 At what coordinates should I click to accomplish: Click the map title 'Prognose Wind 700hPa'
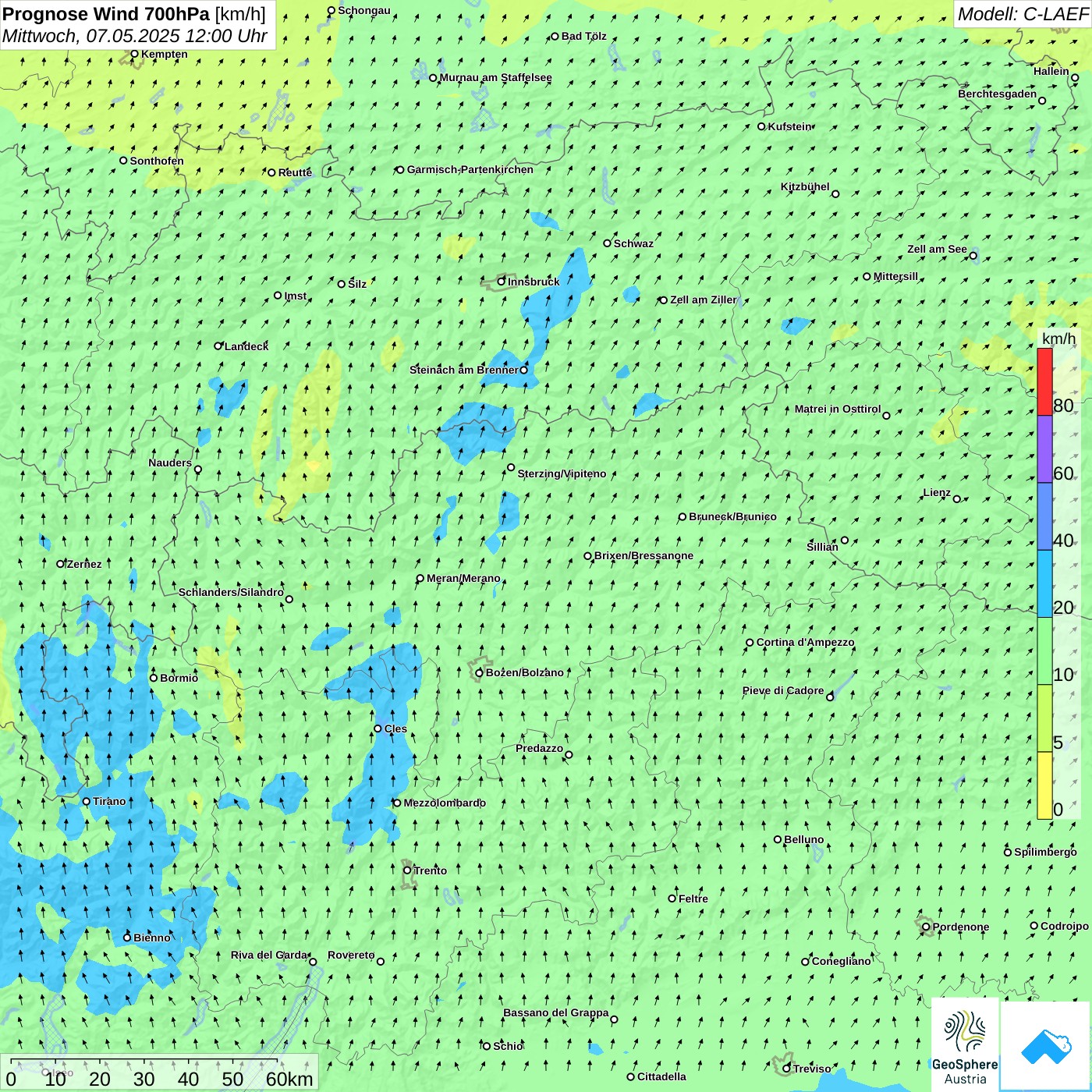click(106, 14)
